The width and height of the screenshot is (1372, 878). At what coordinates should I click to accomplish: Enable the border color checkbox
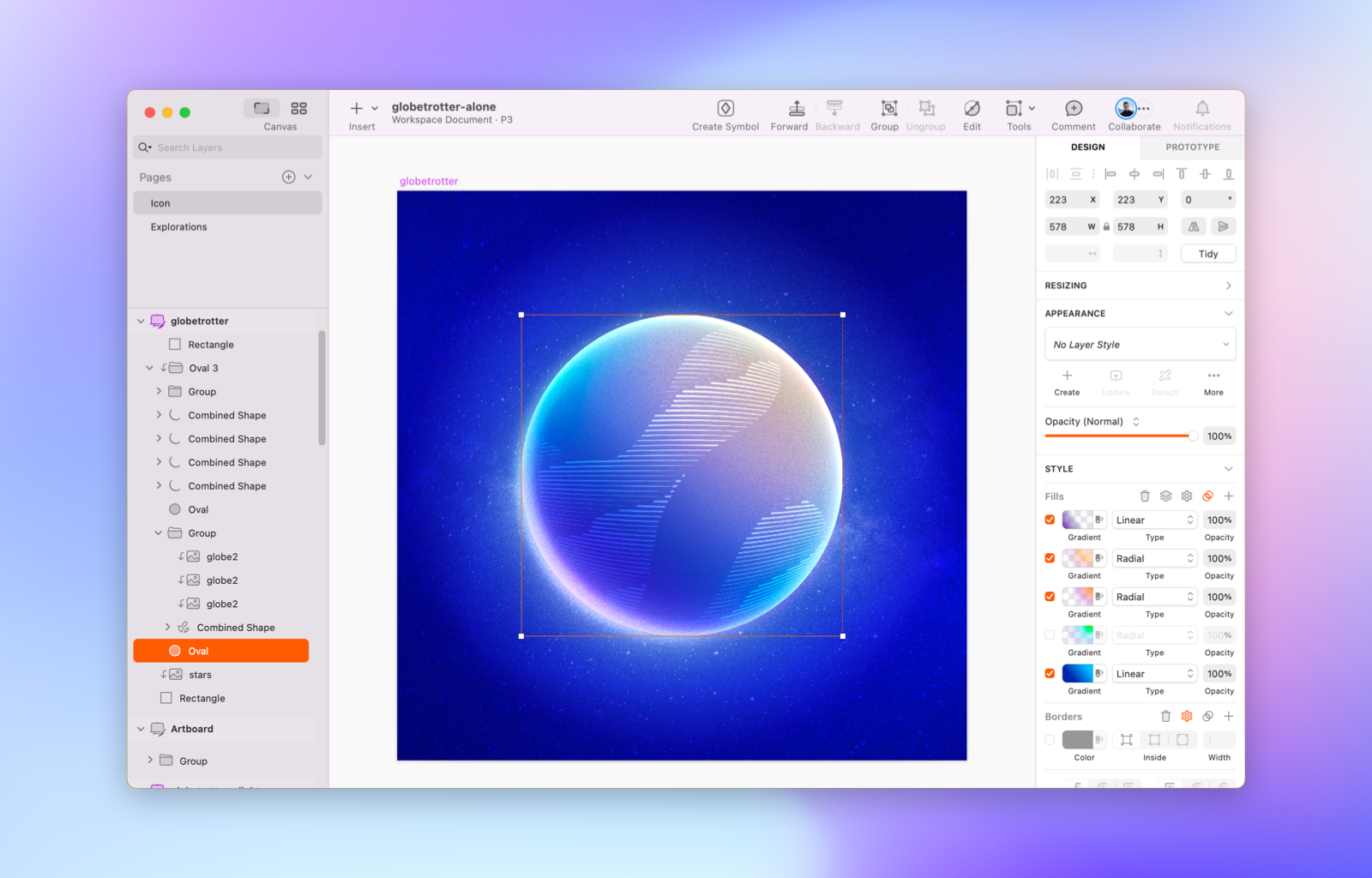point(1050,739)
